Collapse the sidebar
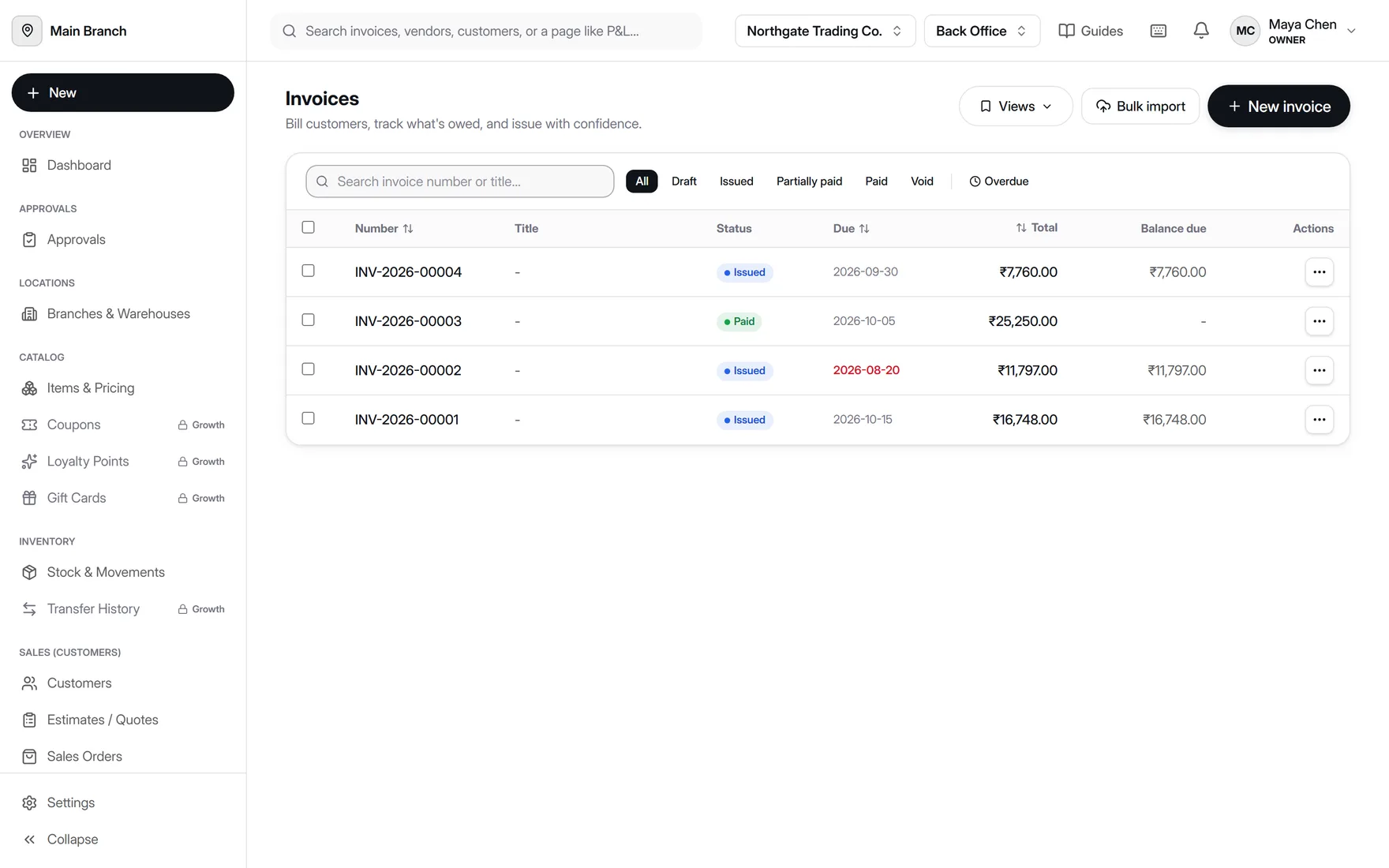The height and width of the screenshot is (868, 1389). tap(123, 839)
